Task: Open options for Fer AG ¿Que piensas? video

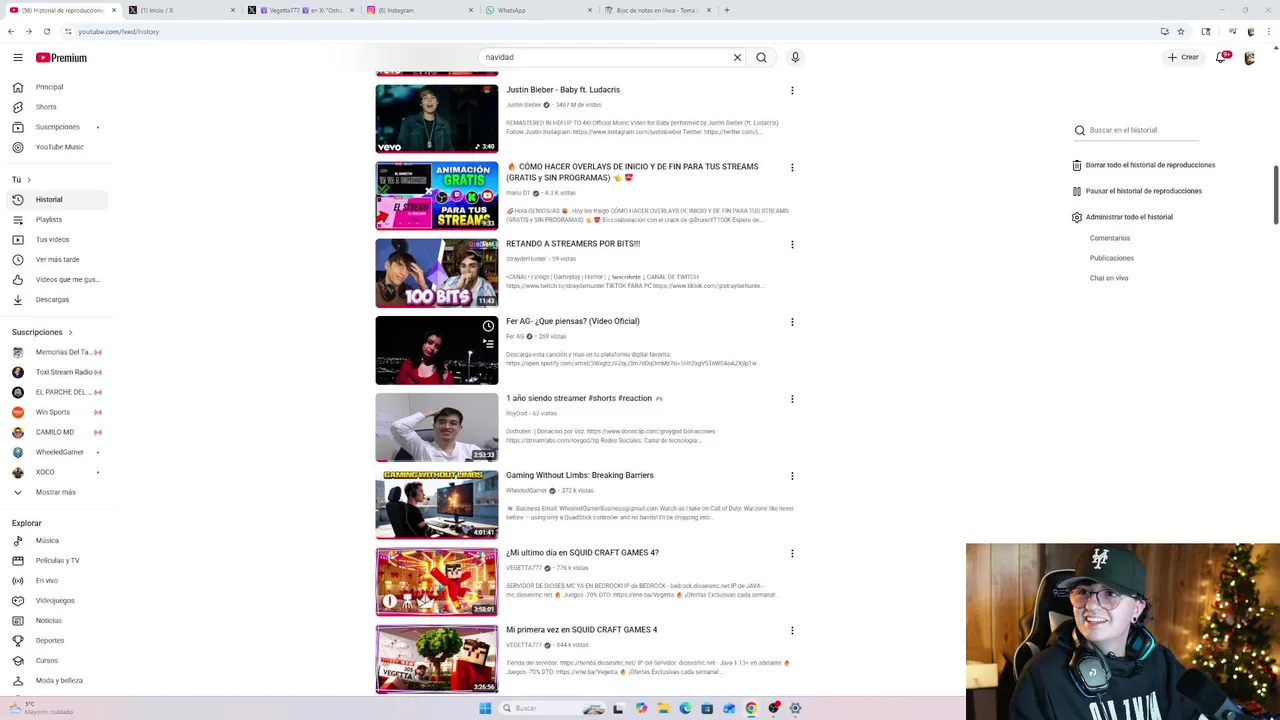Action: [x=792, y=322]
